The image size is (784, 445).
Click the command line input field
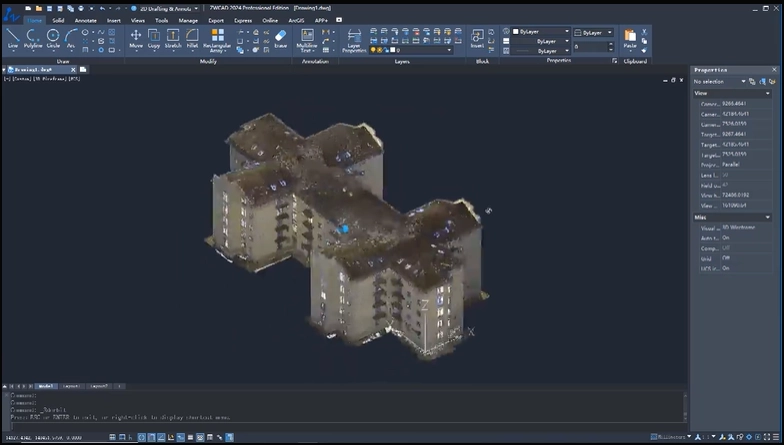point(345,426)
